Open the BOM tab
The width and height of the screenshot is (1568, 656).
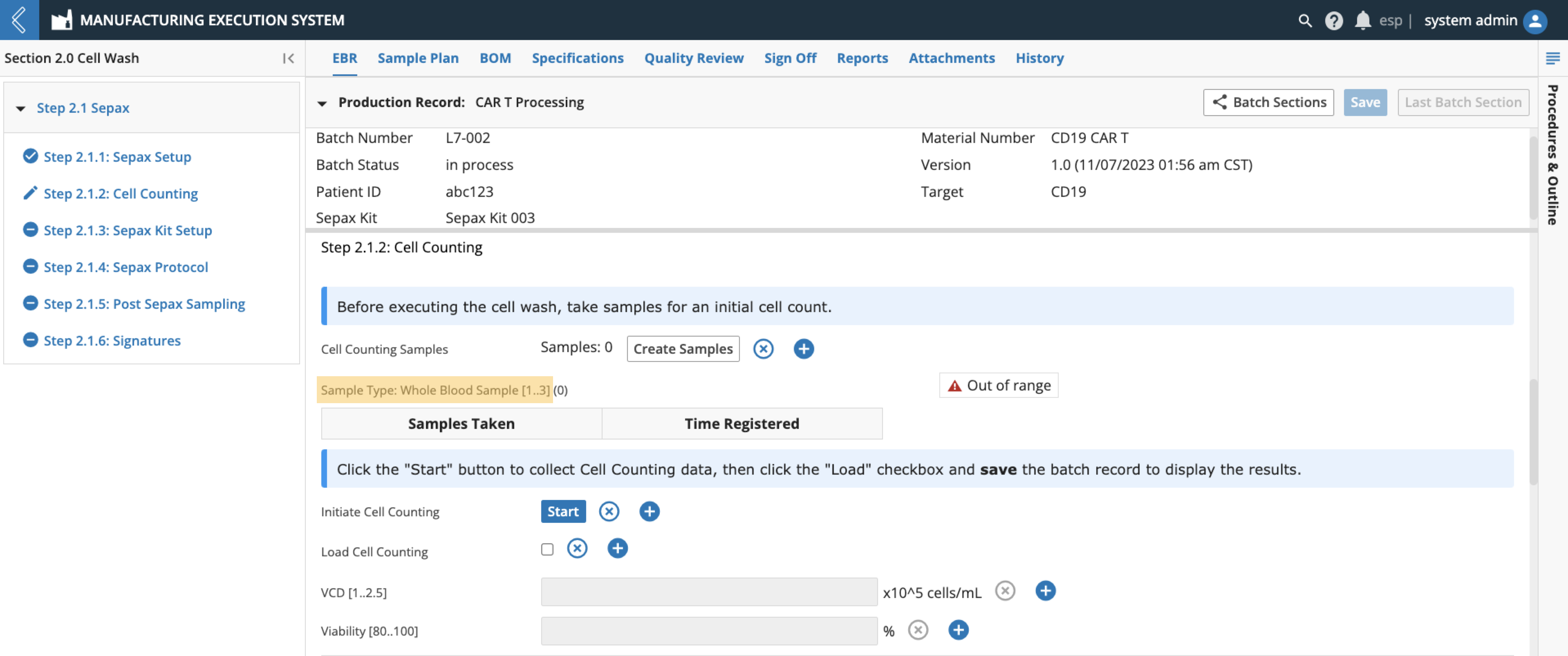point(495,58)
